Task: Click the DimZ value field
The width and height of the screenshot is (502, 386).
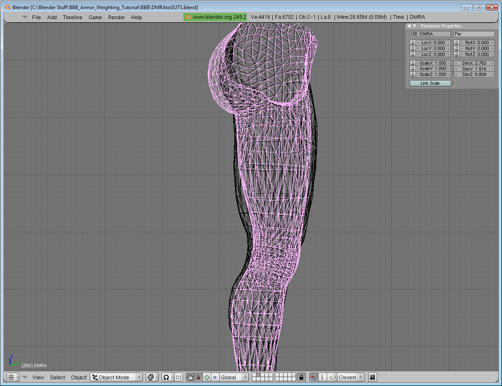Action: coord(474,74)
